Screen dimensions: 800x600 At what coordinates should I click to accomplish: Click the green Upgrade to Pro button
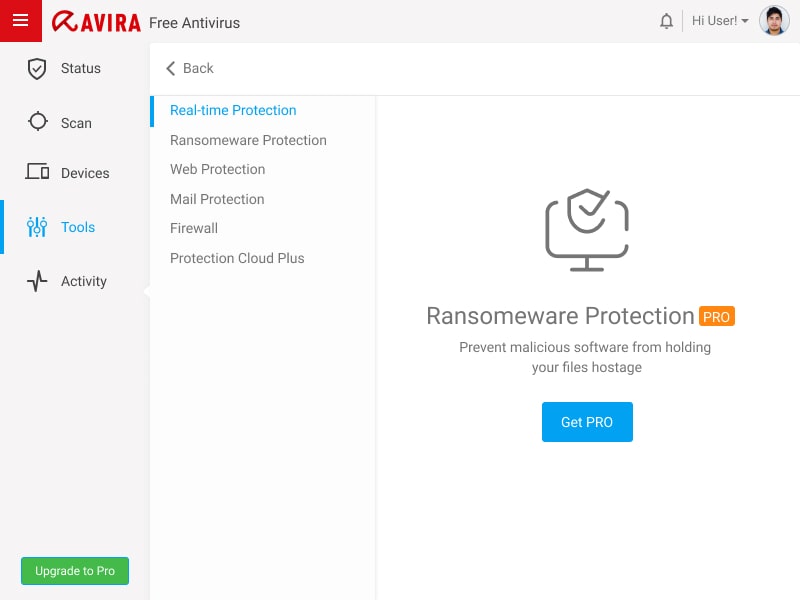pyautogui.click(x=75, y=570)
